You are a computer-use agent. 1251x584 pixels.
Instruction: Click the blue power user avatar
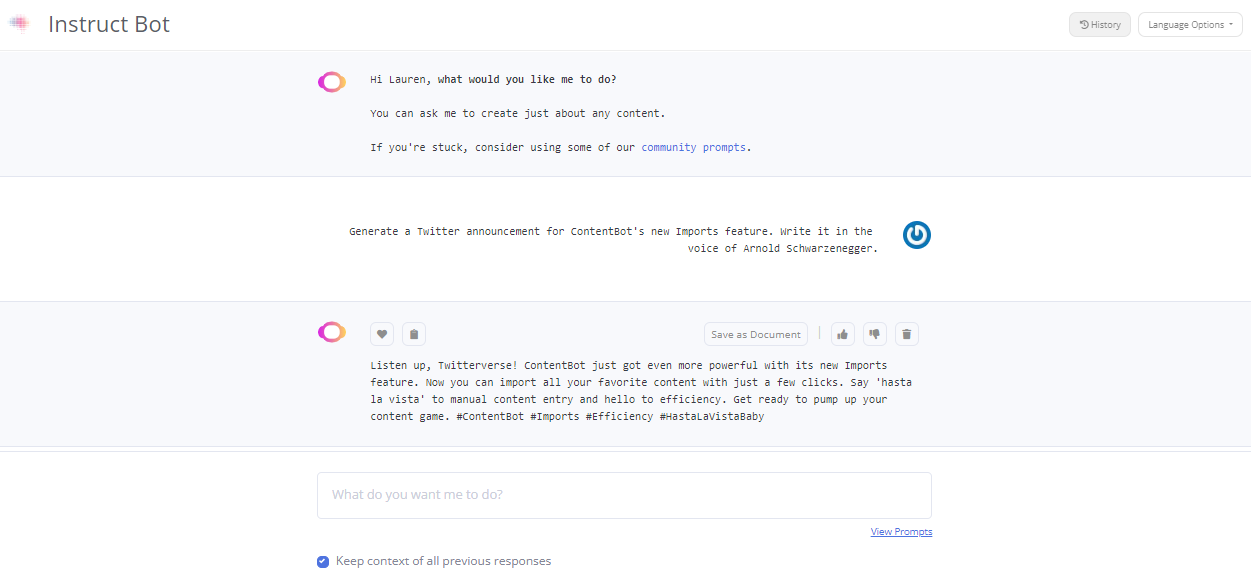[x=916, y=235]
